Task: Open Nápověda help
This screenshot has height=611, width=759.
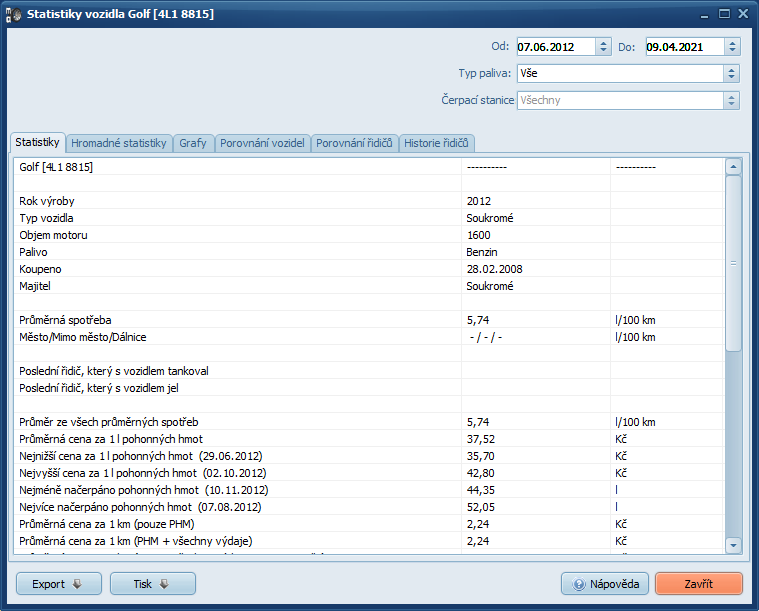Action: (605, 584)
